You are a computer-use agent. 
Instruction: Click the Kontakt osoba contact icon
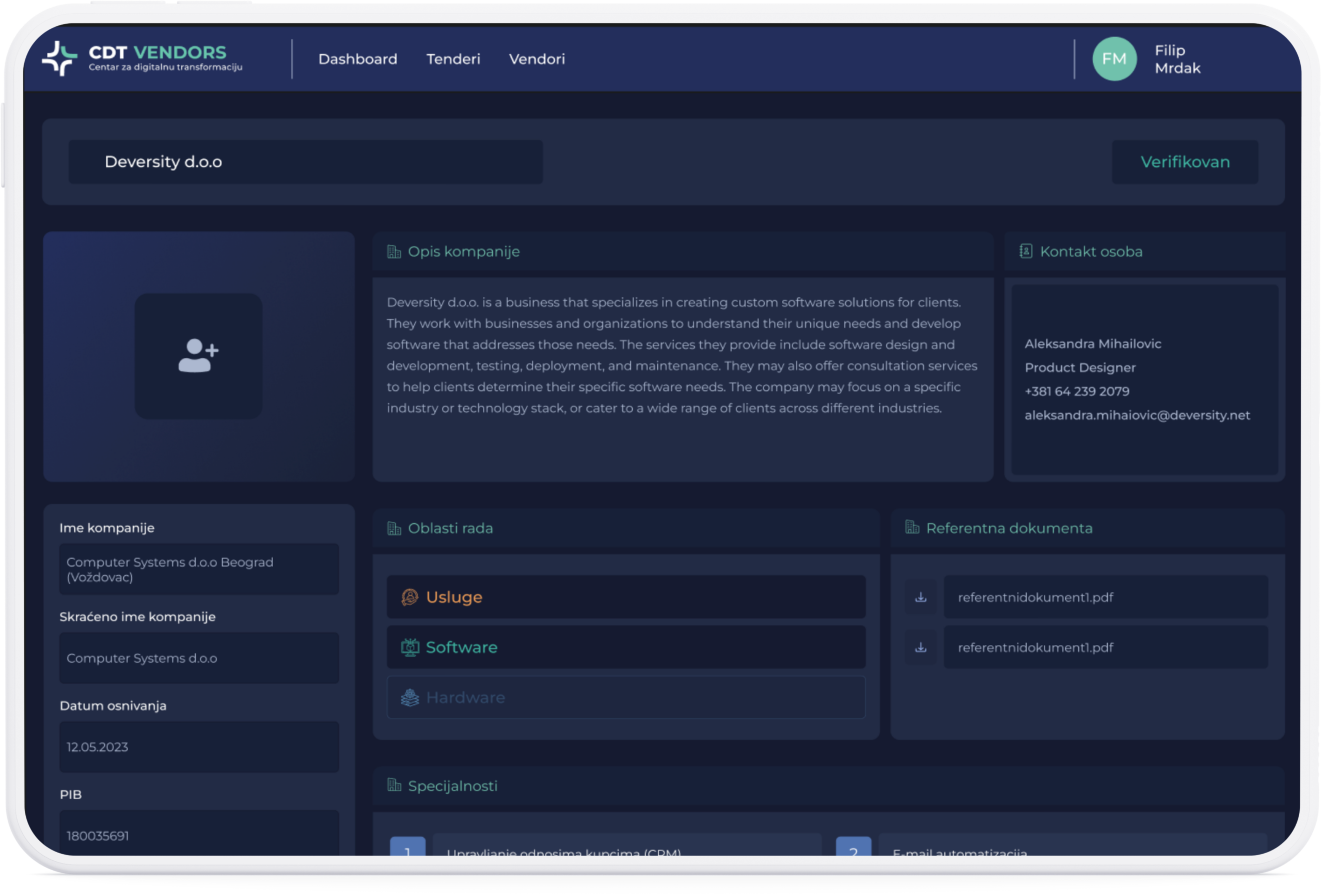(x=1026, y=251)
